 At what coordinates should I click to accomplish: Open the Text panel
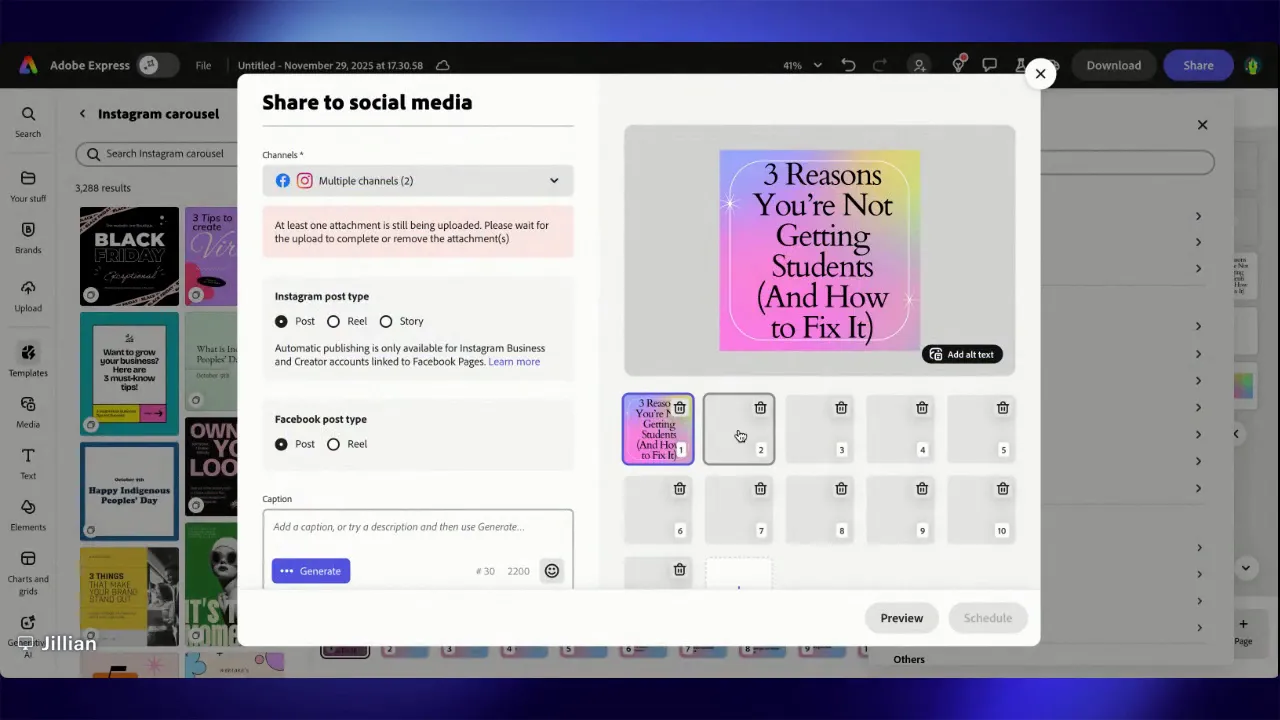(27, 463)
